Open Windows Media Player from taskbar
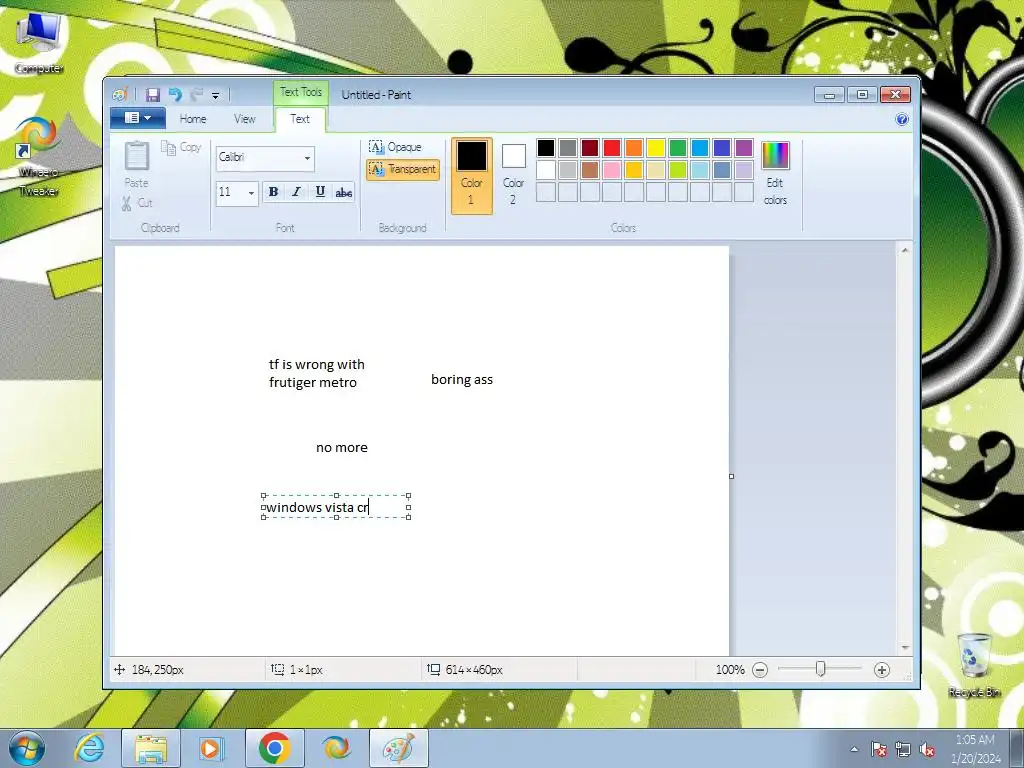 [x=211, y=748]
